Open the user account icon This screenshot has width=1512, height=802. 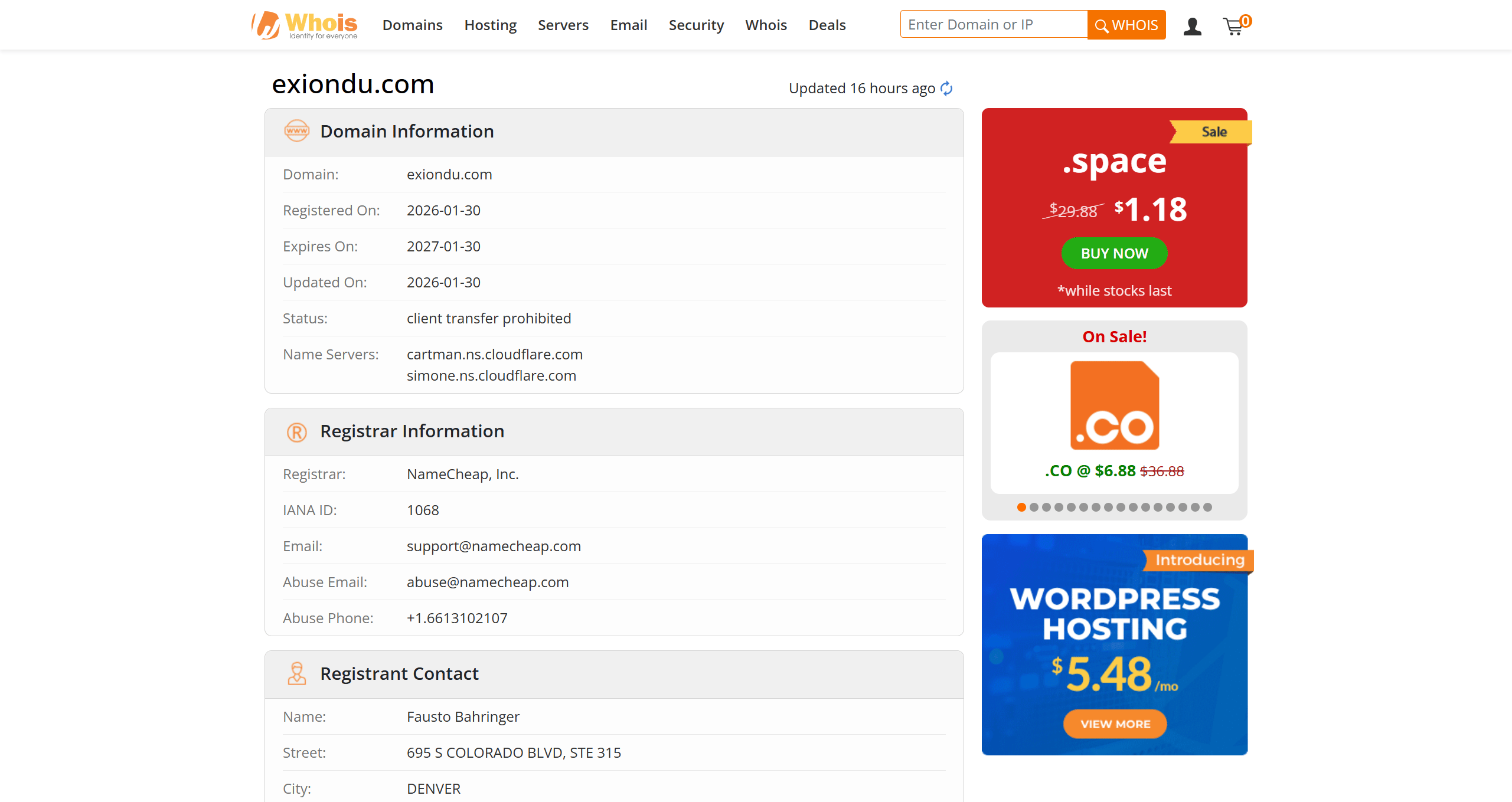[1192, 26]
